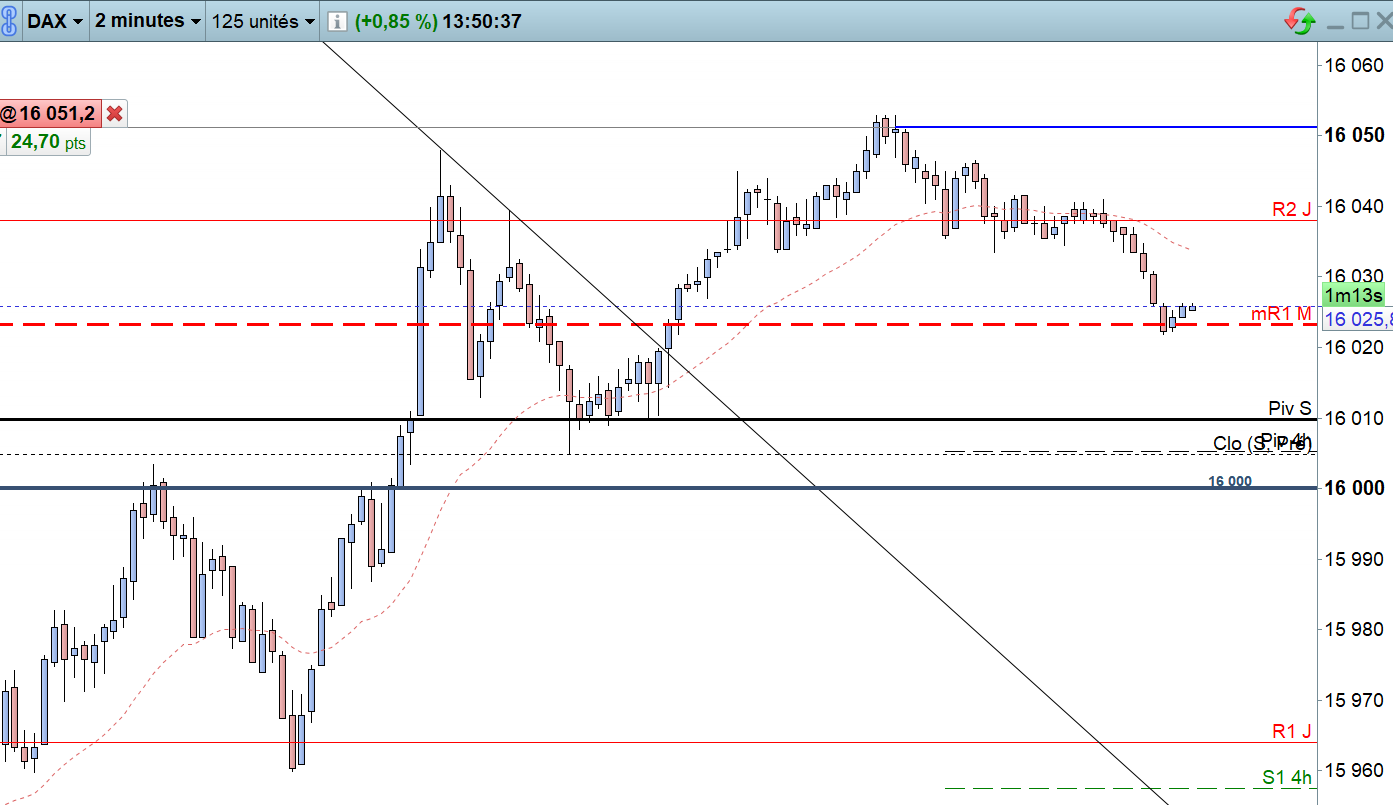Select the R1 J pivot label

pos(1292,731)
